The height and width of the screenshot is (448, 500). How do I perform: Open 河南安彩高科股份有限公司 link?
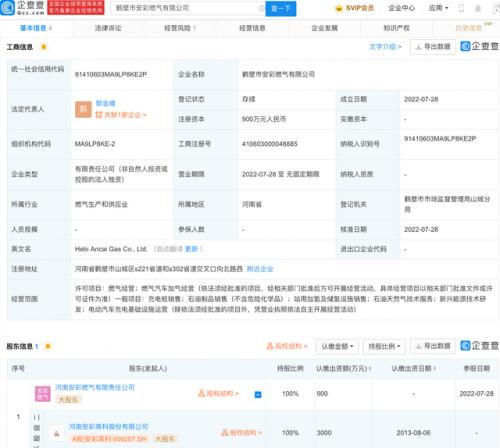point(108,427)
